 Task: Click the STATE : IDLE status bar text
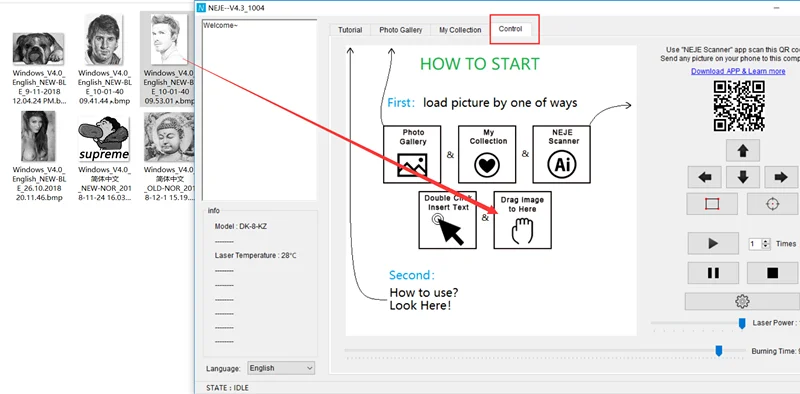pyautogui.click(x=227, y=388)
